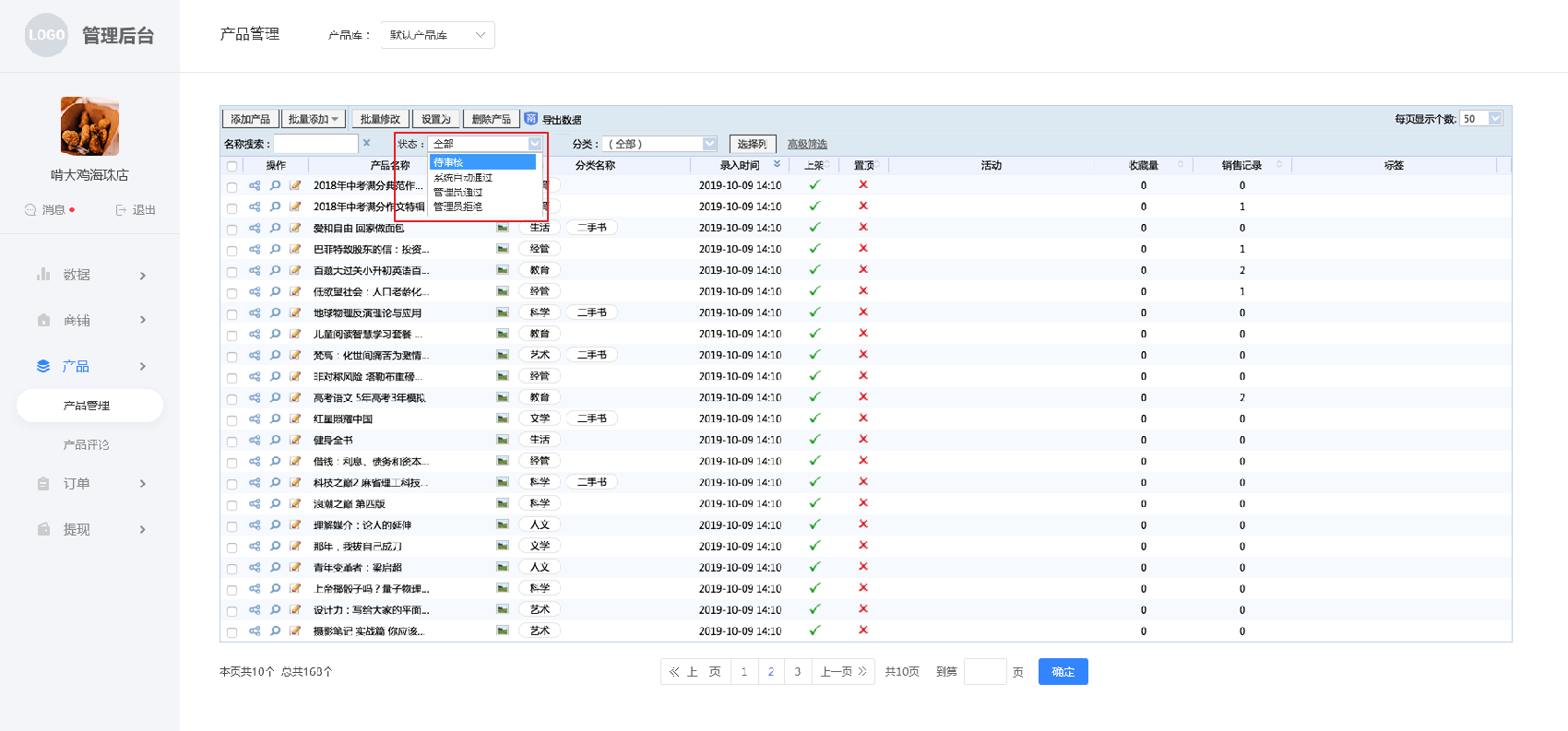Click the 删除产品 button
The height and width of the screenshot is (731, 1568).
click(x=491, y=119)
